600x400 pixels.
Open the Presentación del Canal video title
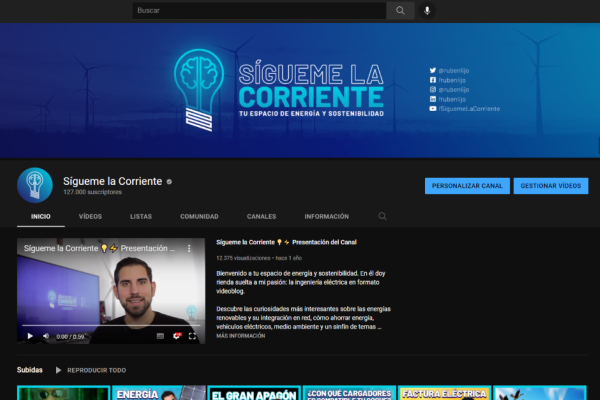pyautogui.click(x=286, y=242)
